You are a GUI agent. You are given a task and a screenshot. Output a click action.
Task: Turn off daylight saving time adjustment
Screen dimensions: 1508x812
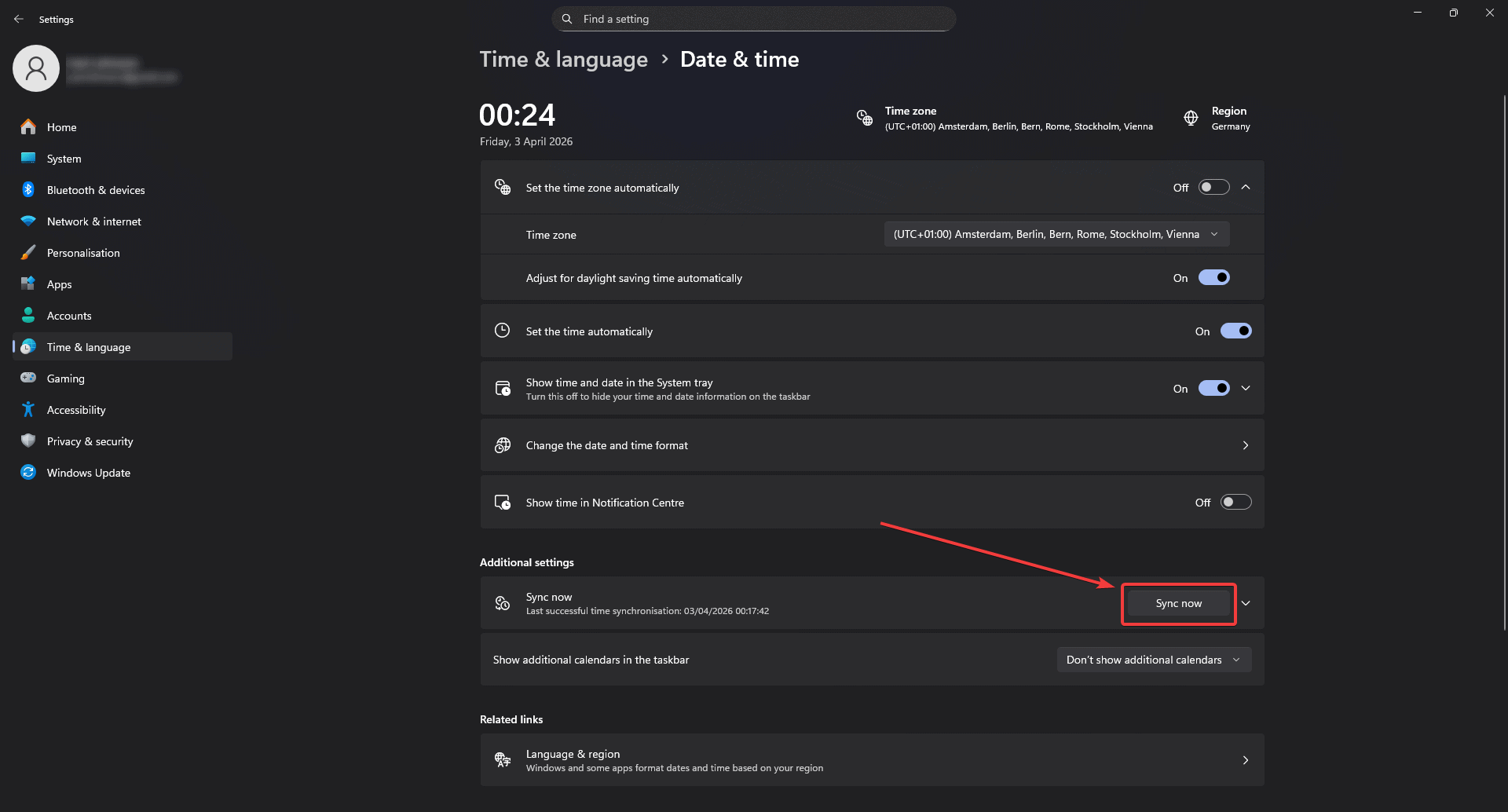1214,277
